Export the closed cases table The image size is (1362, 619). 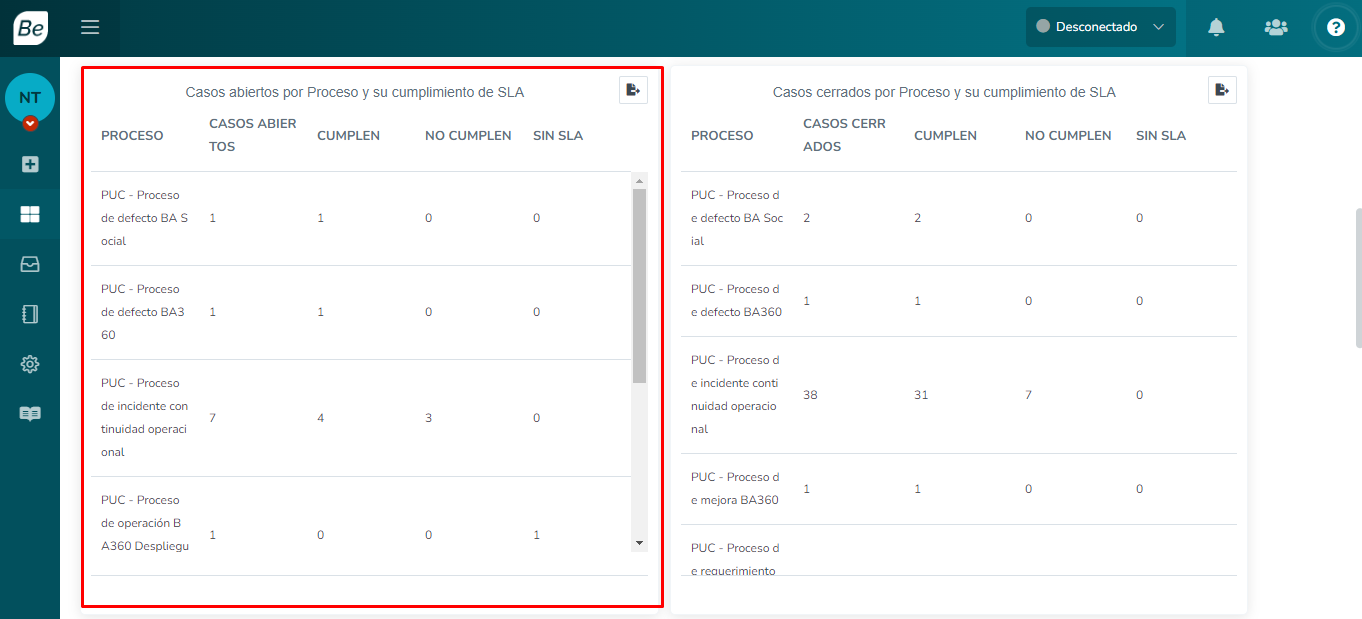[x=1222, y=90]
